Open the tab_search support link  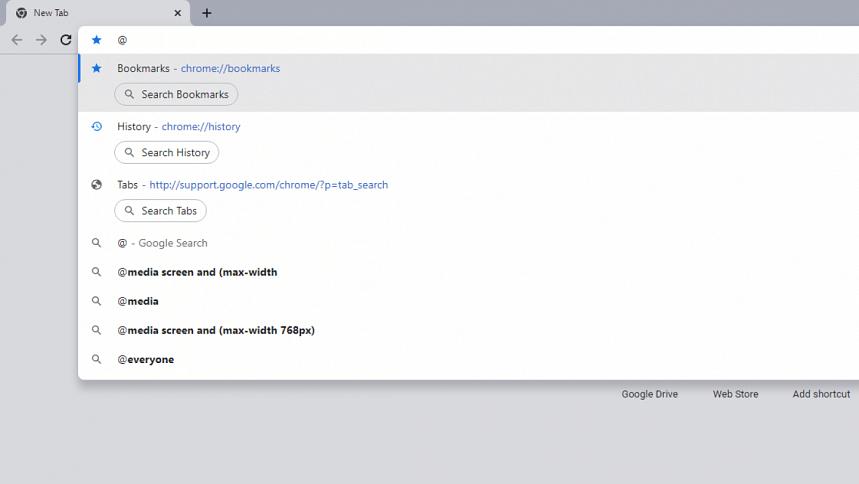tap(268, 185)
